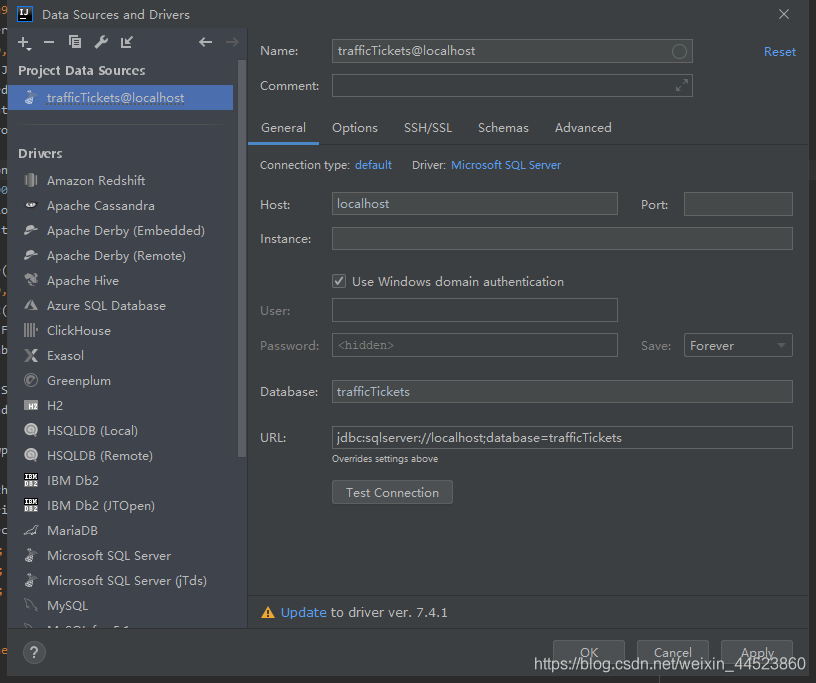Viewport: 816px width, 683px height.
Task: Focus the URL input field
Action: tap(562, 437)
